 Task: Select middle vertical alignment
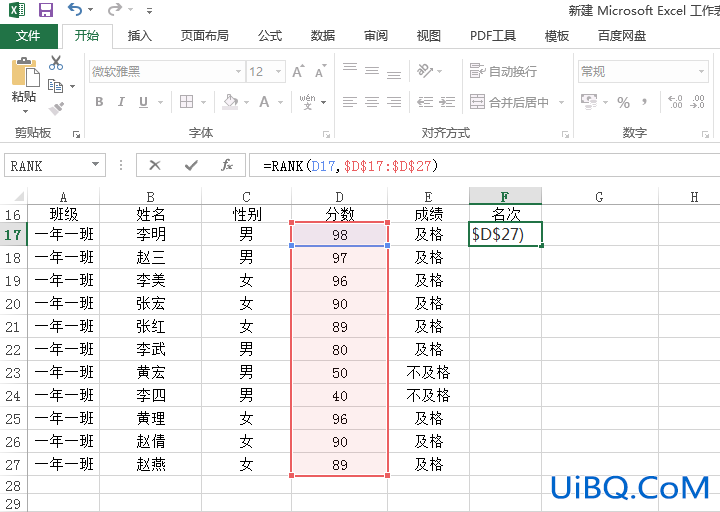point(372,70)
